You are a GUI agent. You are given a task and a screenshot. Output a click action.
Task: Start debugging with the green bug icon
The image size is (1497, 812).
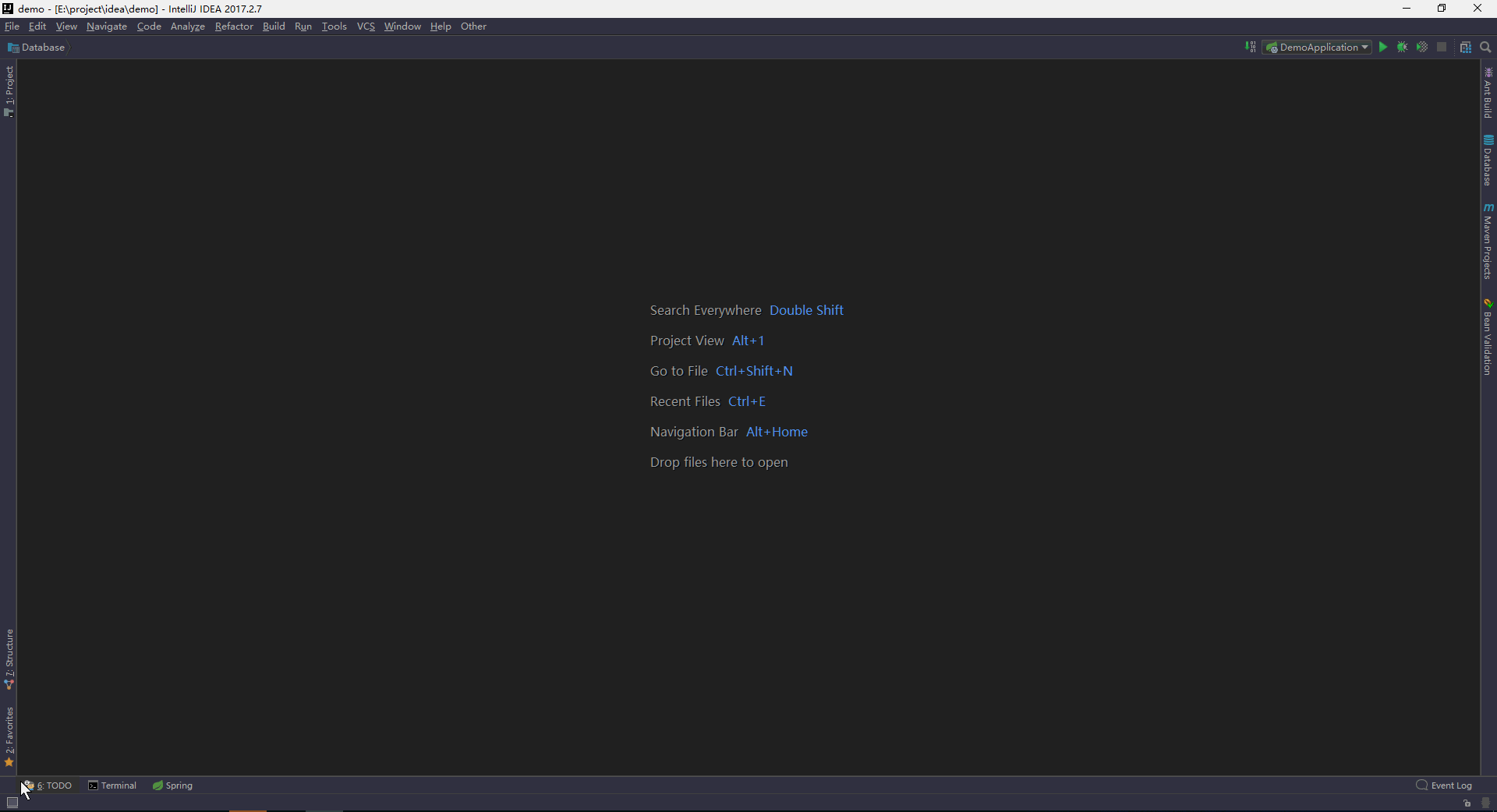coord(1403,48)
